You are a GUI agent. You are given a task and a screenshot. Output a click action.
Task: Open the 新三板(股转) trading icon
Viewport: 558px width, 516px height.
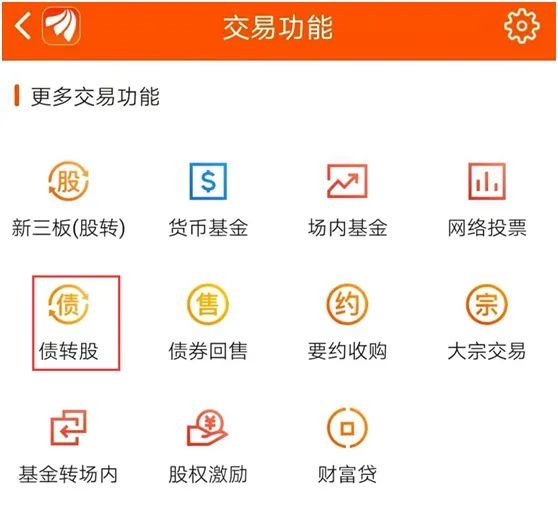coord(68,181)
